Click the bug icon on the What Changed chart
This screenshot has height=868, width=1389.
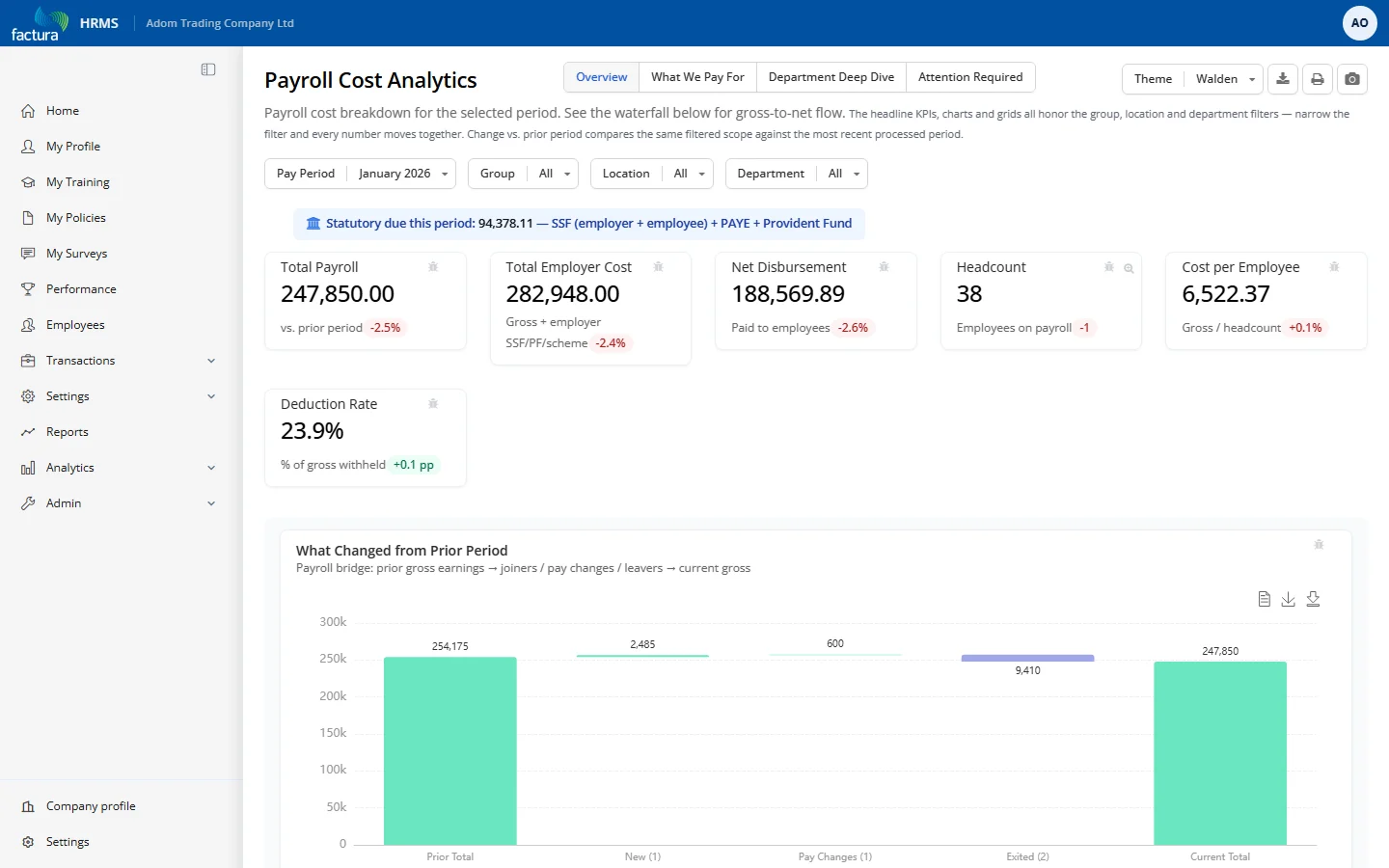(x=1319, y=545)
